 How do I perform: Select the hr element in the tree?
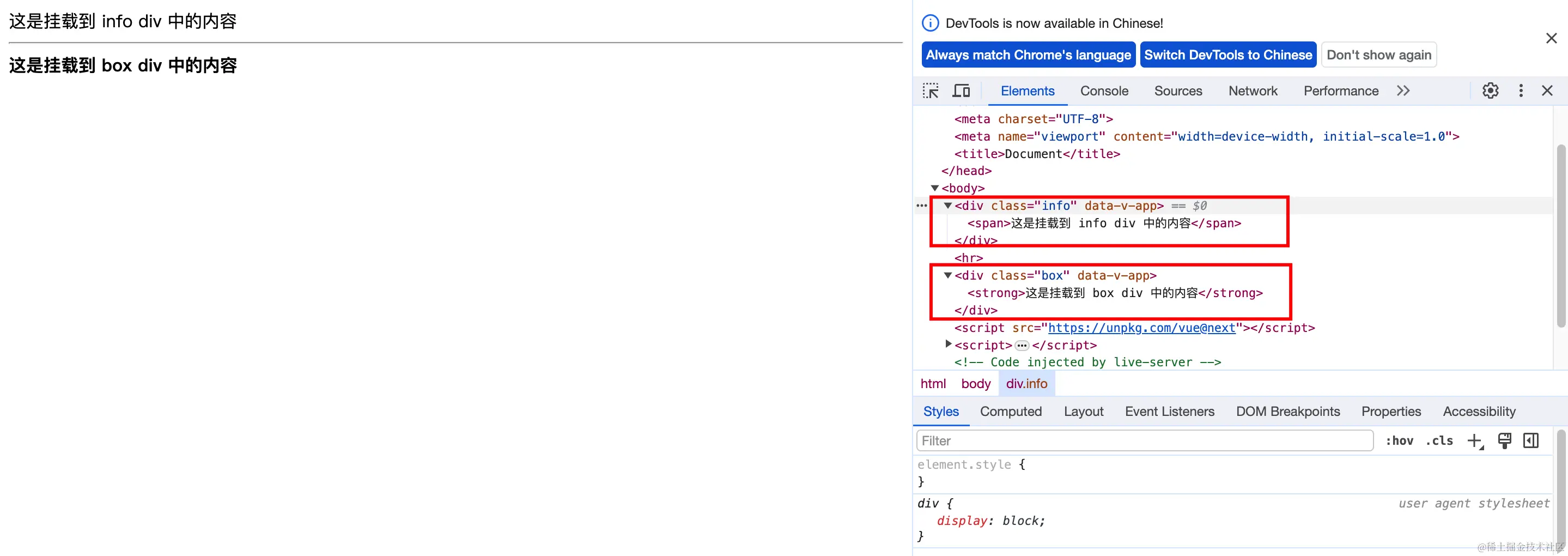pyautogui.click(x=969, y=258)
